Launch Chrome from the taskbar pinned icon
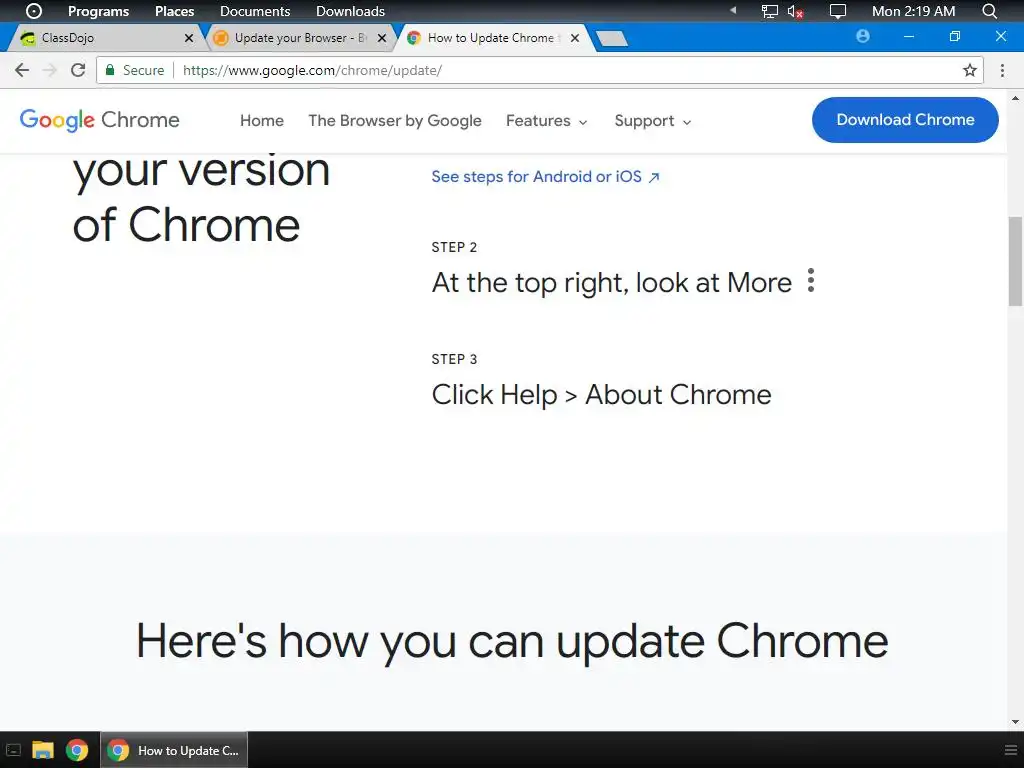The width and height of the screenshot is (1024, 768). tap(77, 750)
